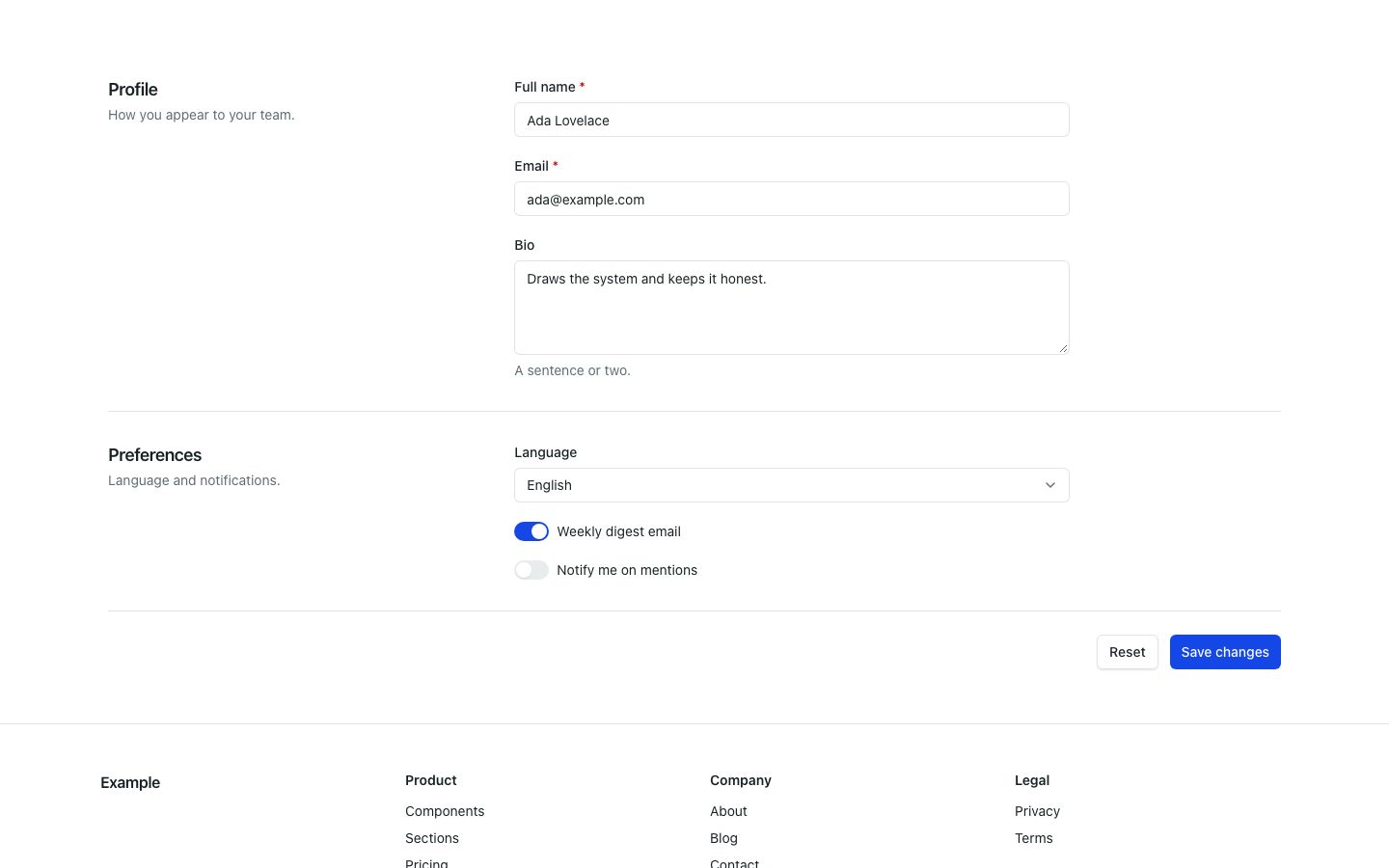Enable Notify me on mentions toggle
Image resolution: width=1389 pixels, height=868 pixels.
531,570
